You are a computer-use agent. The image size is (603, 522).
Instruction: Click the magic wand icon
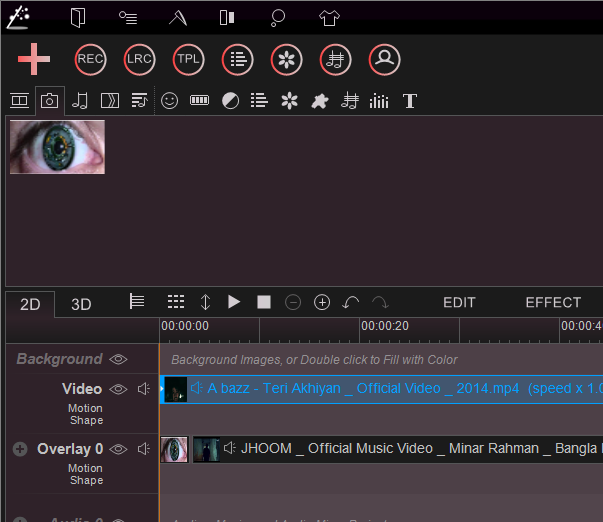tap(18, 17)
